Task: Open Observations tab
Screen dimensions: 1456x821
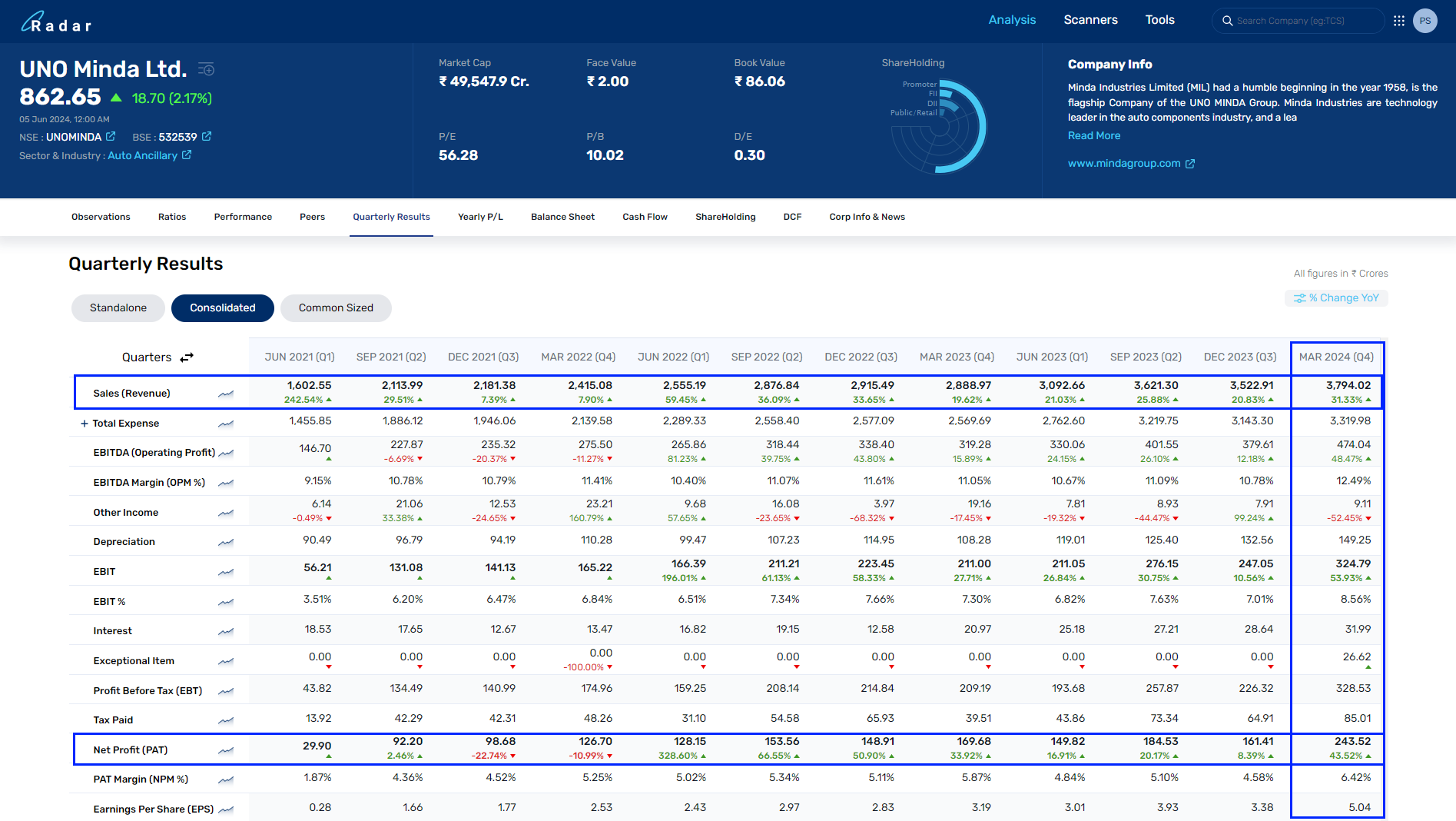Action: point(101,217)
